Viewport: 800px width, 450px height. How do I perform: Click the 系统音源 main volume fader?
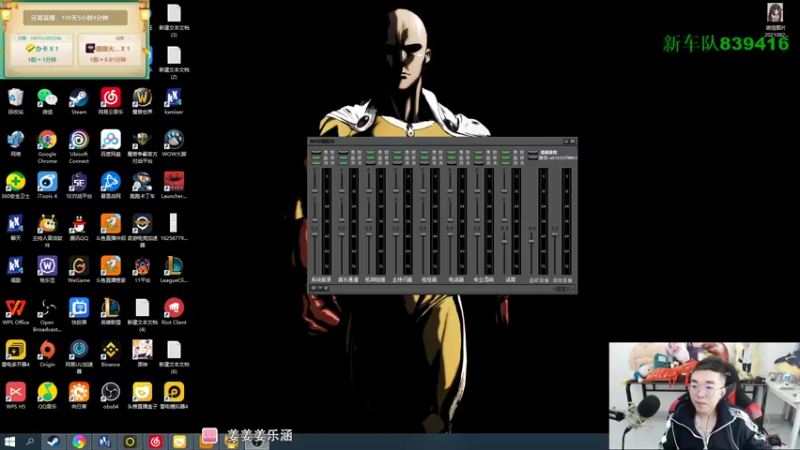(x=315, y=233)
